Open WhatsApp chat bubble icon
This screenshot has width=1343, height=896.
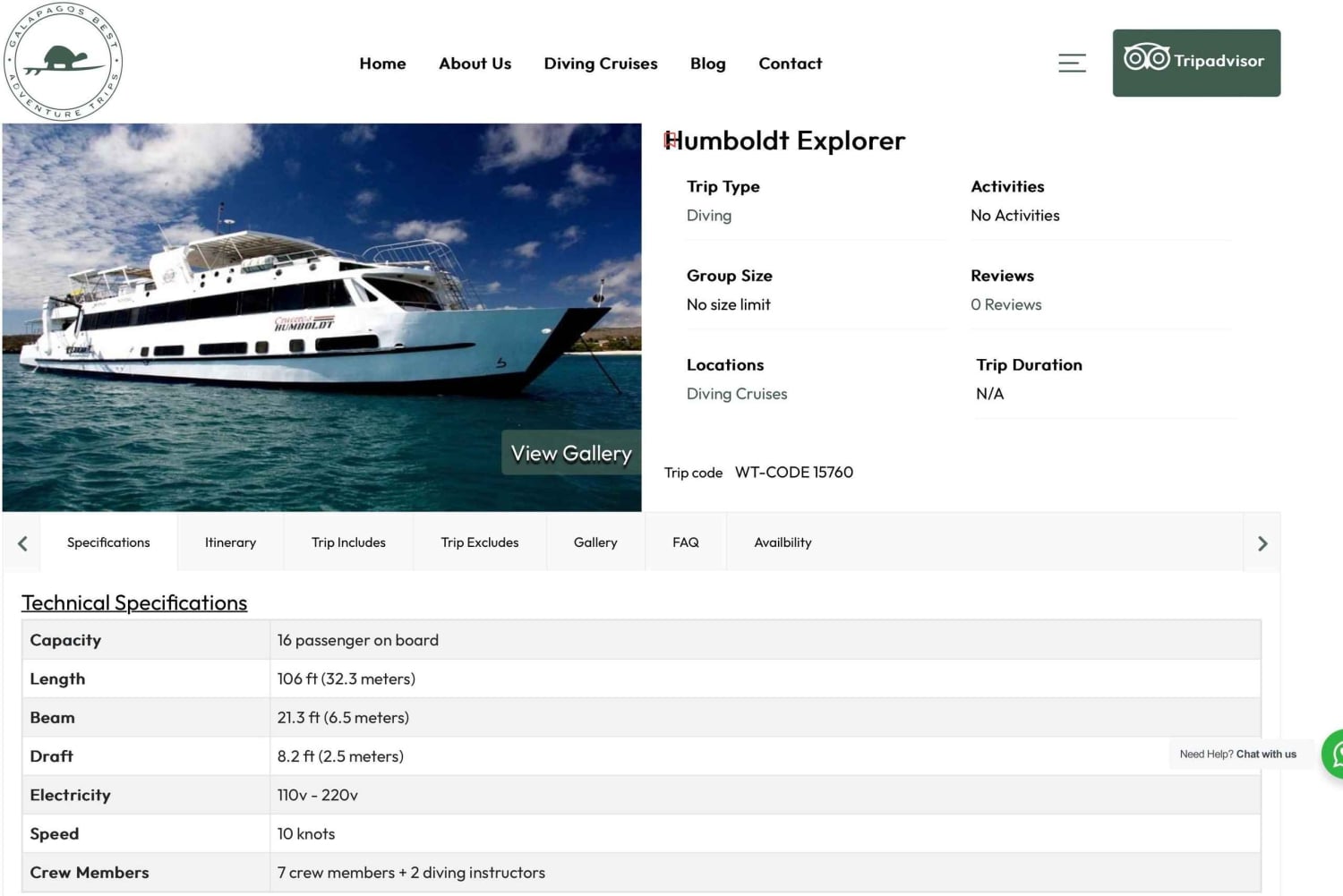[x=1332, y=754]
